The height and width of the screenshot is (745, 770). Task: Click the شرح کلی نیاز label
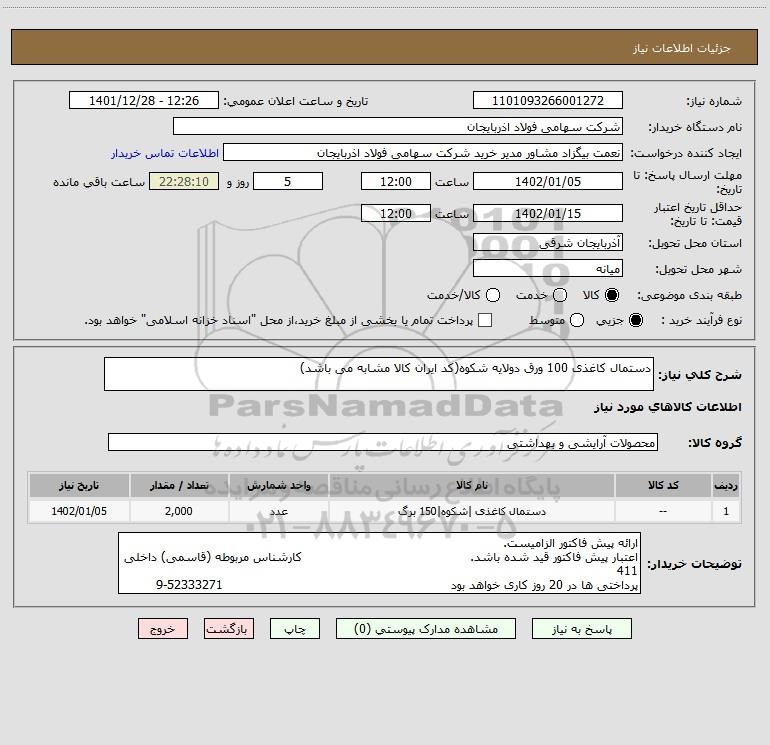point(700,375)
